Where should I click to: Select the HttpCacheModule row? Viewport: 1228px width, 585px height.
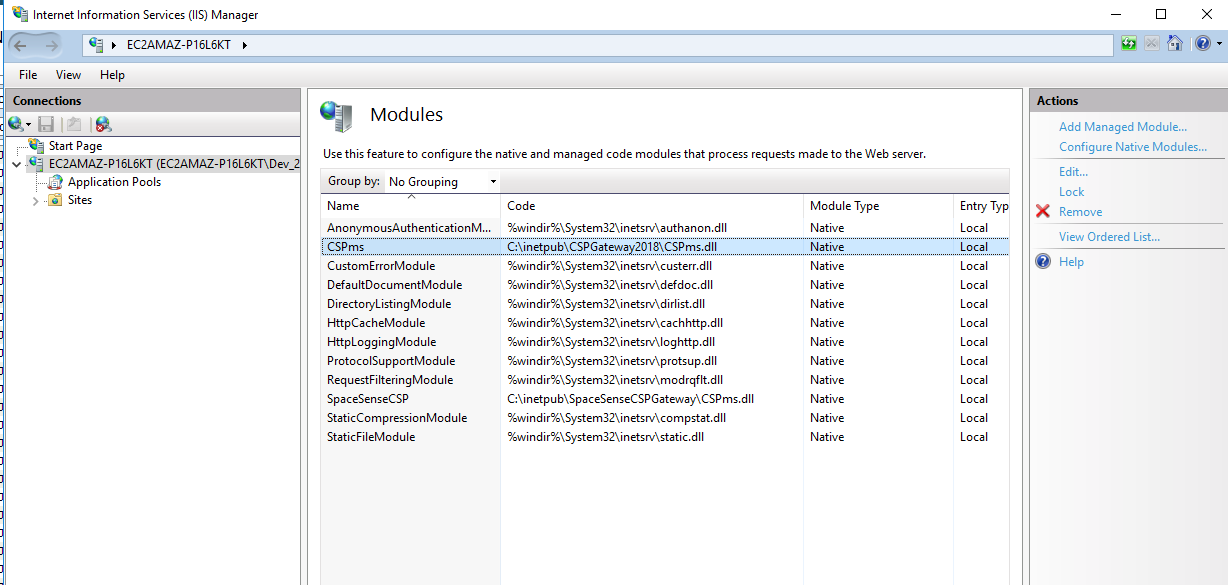tap(665, 323)
